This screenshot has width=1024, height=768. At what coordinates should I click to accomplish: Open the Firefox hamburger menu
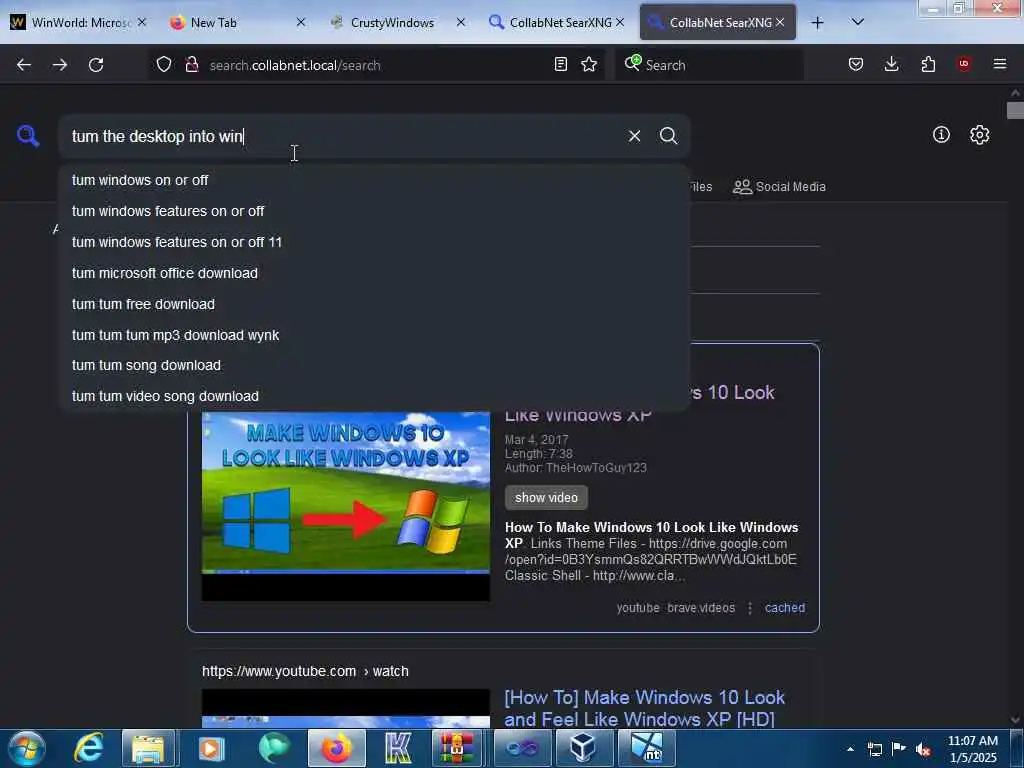[1000, 64]
